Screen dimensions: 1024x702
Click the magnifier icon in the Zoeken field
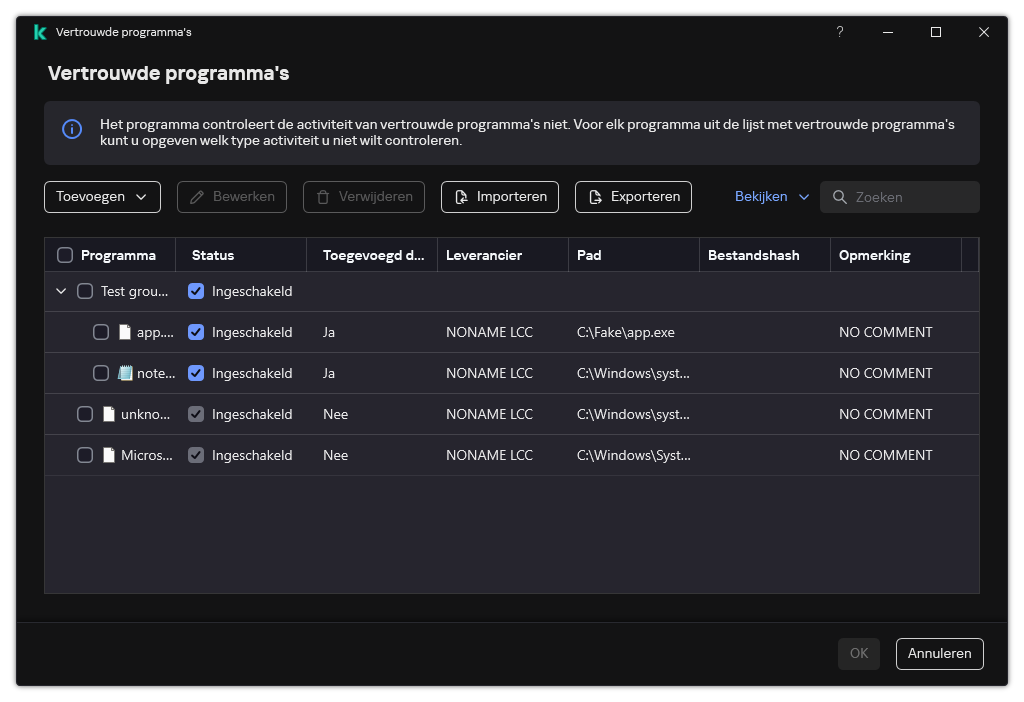840,196
